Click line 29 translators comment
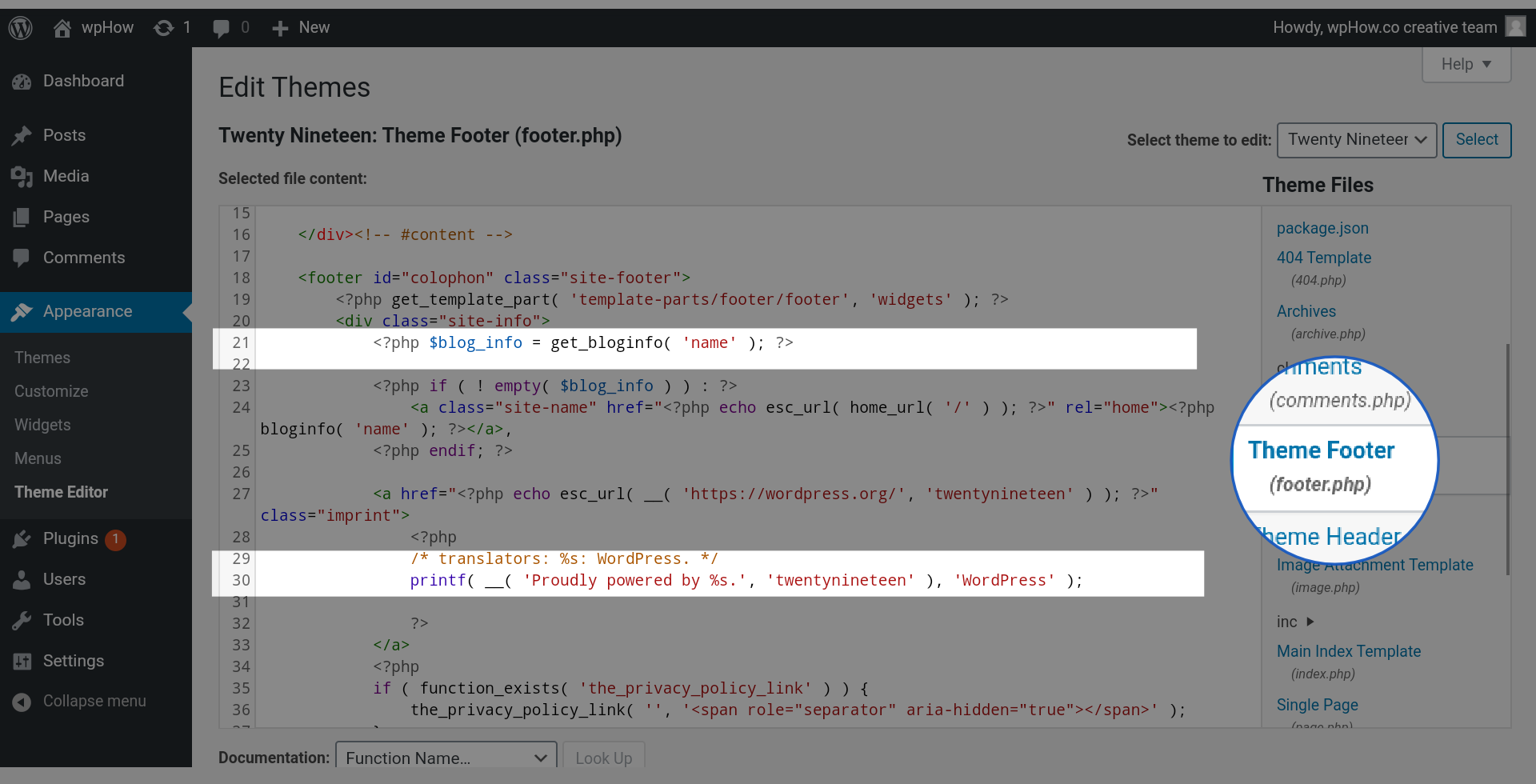 coord(564,558)
